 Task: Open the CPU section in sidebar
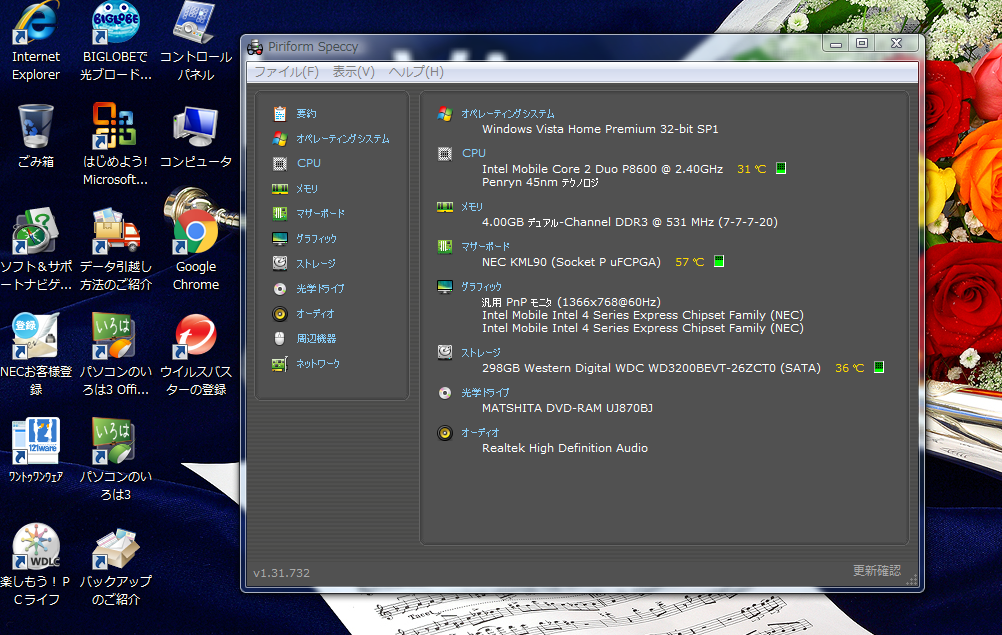click(x=309, y=164)
